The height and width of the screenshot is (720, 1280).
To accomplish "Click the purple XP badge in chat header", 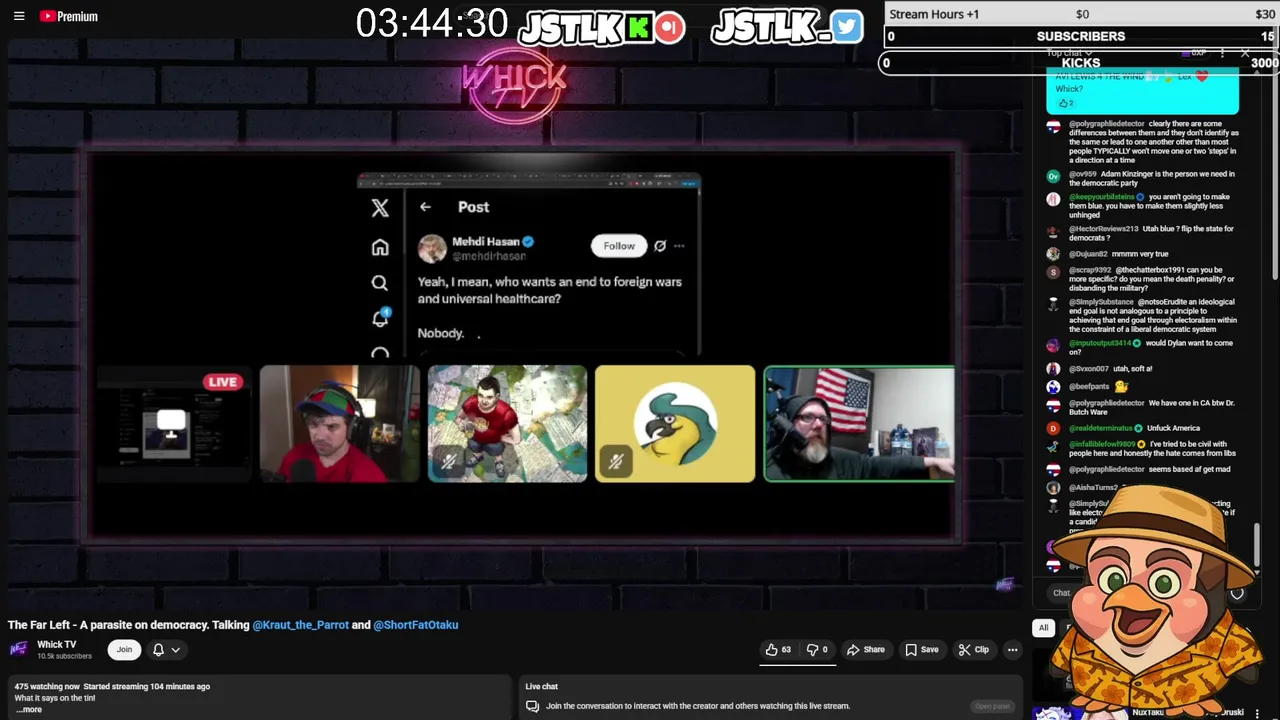I will pos(1194,52).
